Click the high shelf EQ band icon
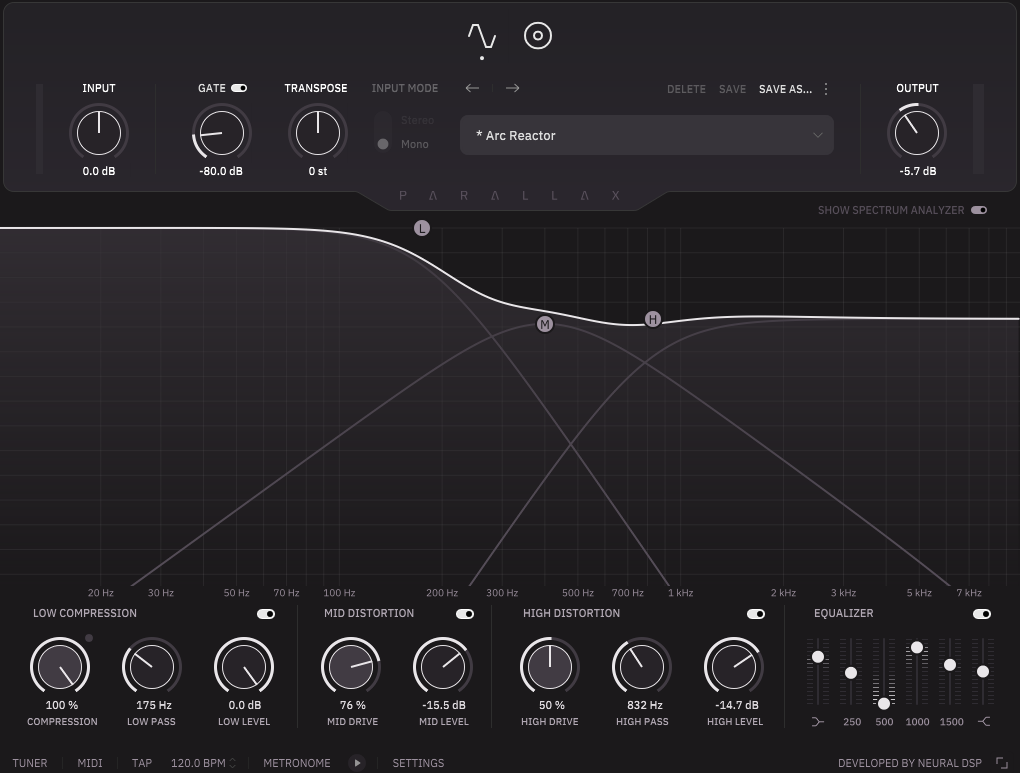This screenshot has height=773, width=1020. coord(984,722)
